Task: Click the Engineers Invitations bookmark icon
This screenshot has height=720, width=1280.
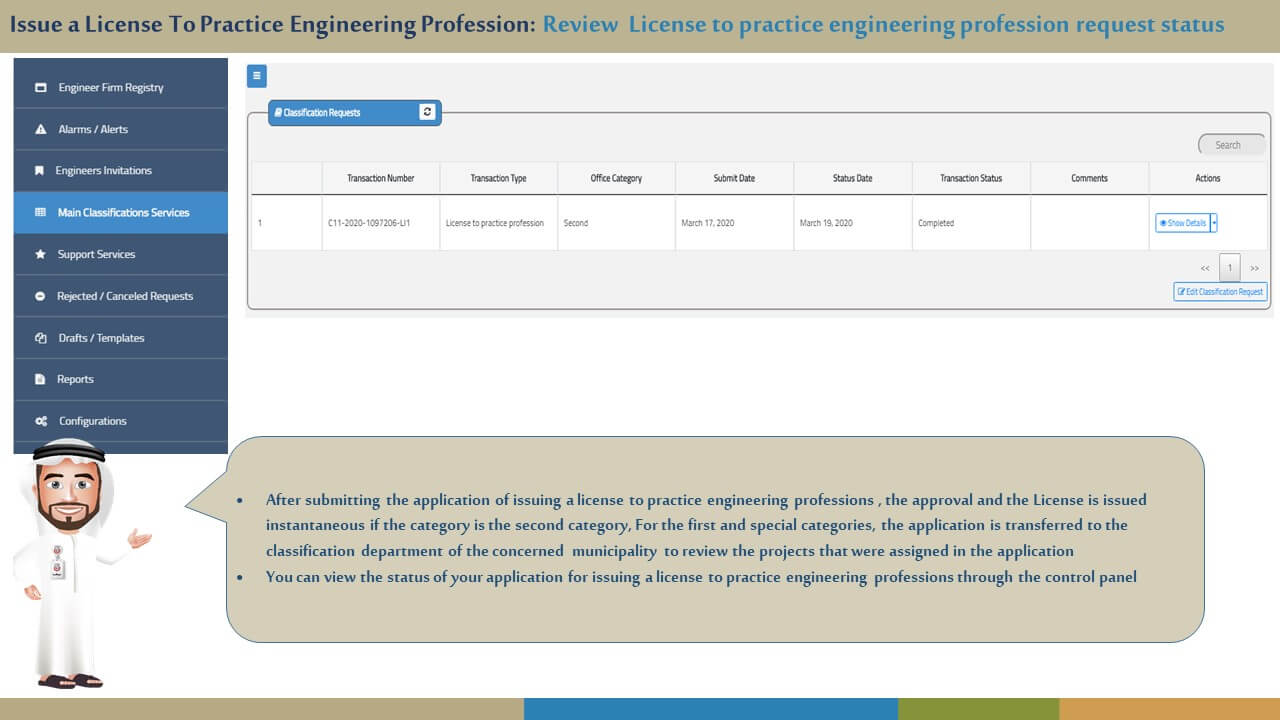Action: click(x=40, y=171)
